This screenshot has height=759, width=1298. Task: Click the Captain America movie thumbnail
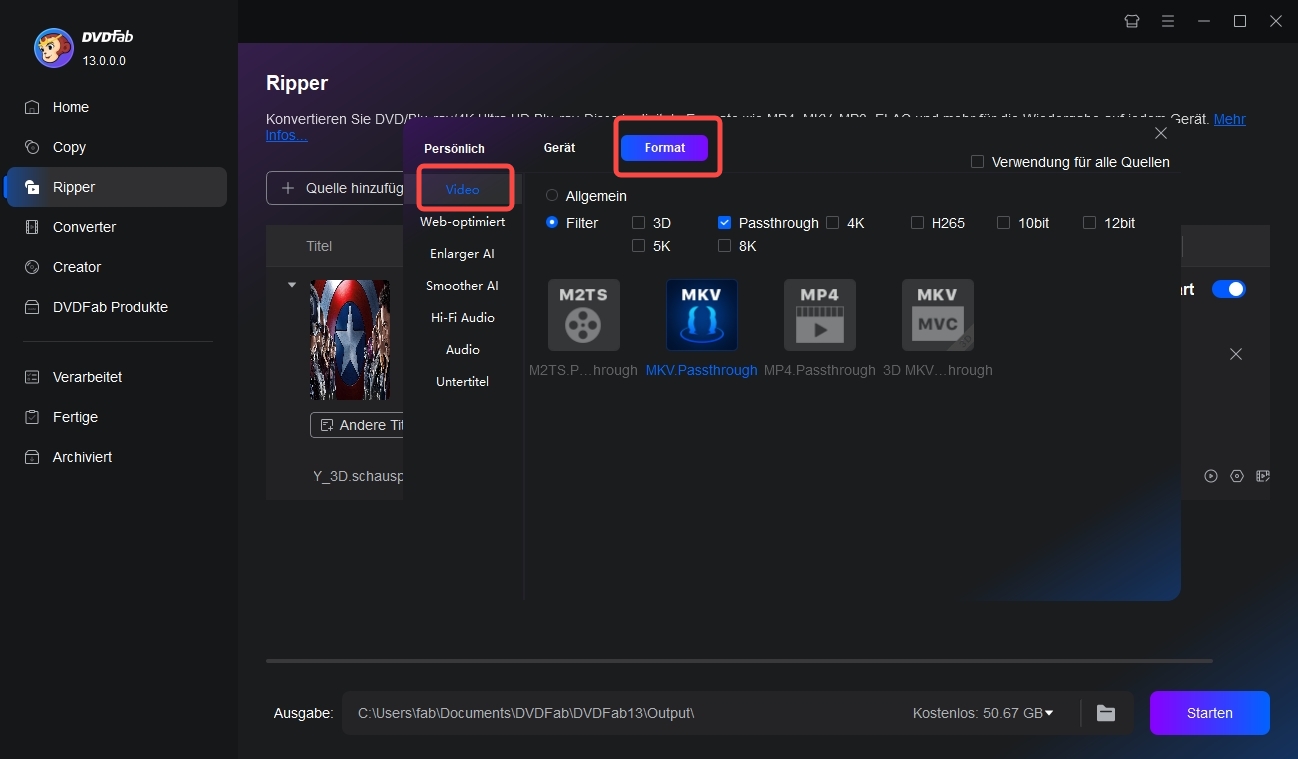[350, 340]
